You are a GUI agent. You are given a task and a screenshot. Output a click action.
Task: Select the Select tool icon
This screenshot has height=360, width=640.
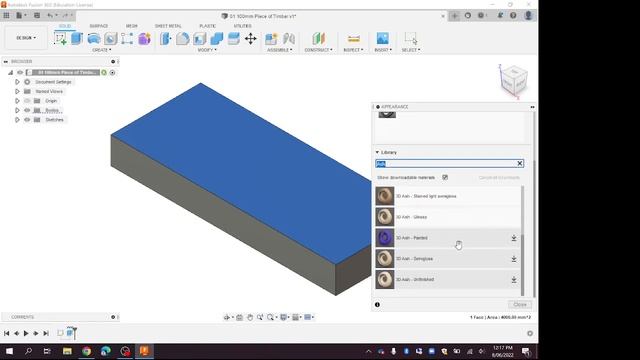coord(411,38)
